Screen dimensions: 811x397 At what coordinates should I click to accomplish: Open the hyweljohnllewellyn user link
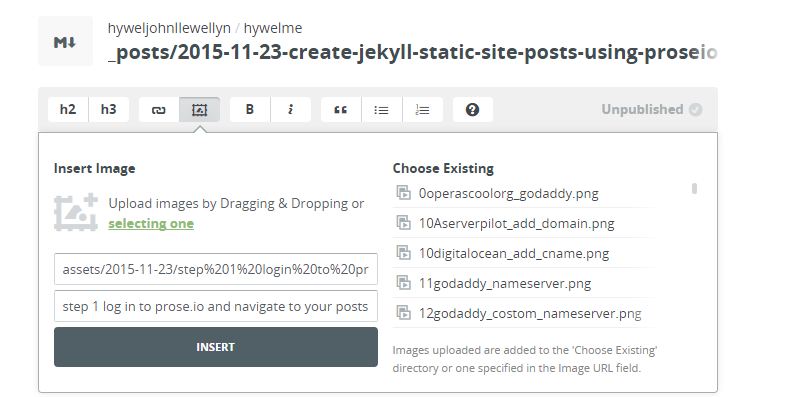pyautogui.click(x=169, y=28)
